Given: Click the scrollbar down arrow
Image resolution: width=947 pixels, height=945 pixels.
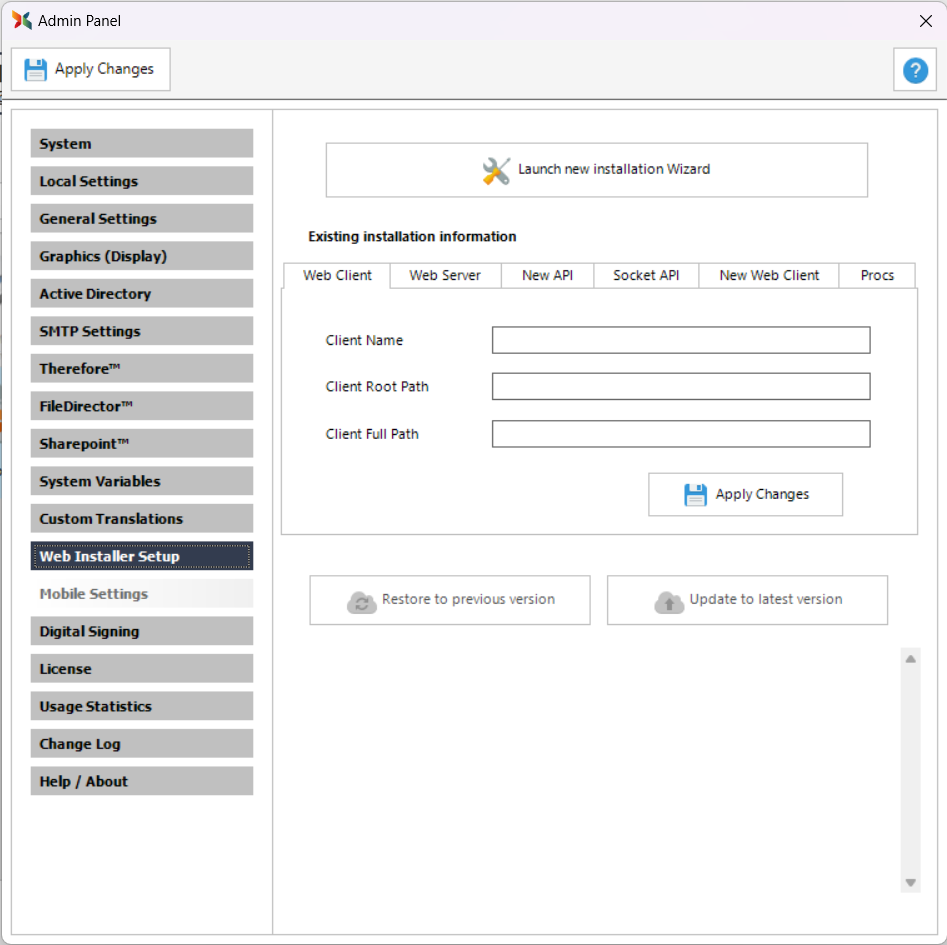Looking at the screenshot, I should (x=910, y=883).
